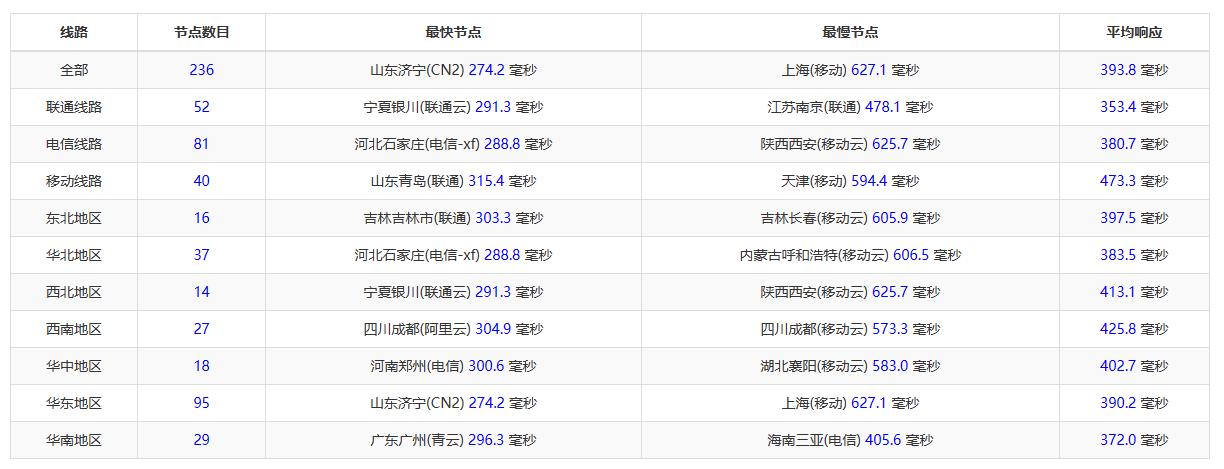Screen dimensions: 1224x469
Task: Select the 西南地区 row label
Action: point(74,329)
